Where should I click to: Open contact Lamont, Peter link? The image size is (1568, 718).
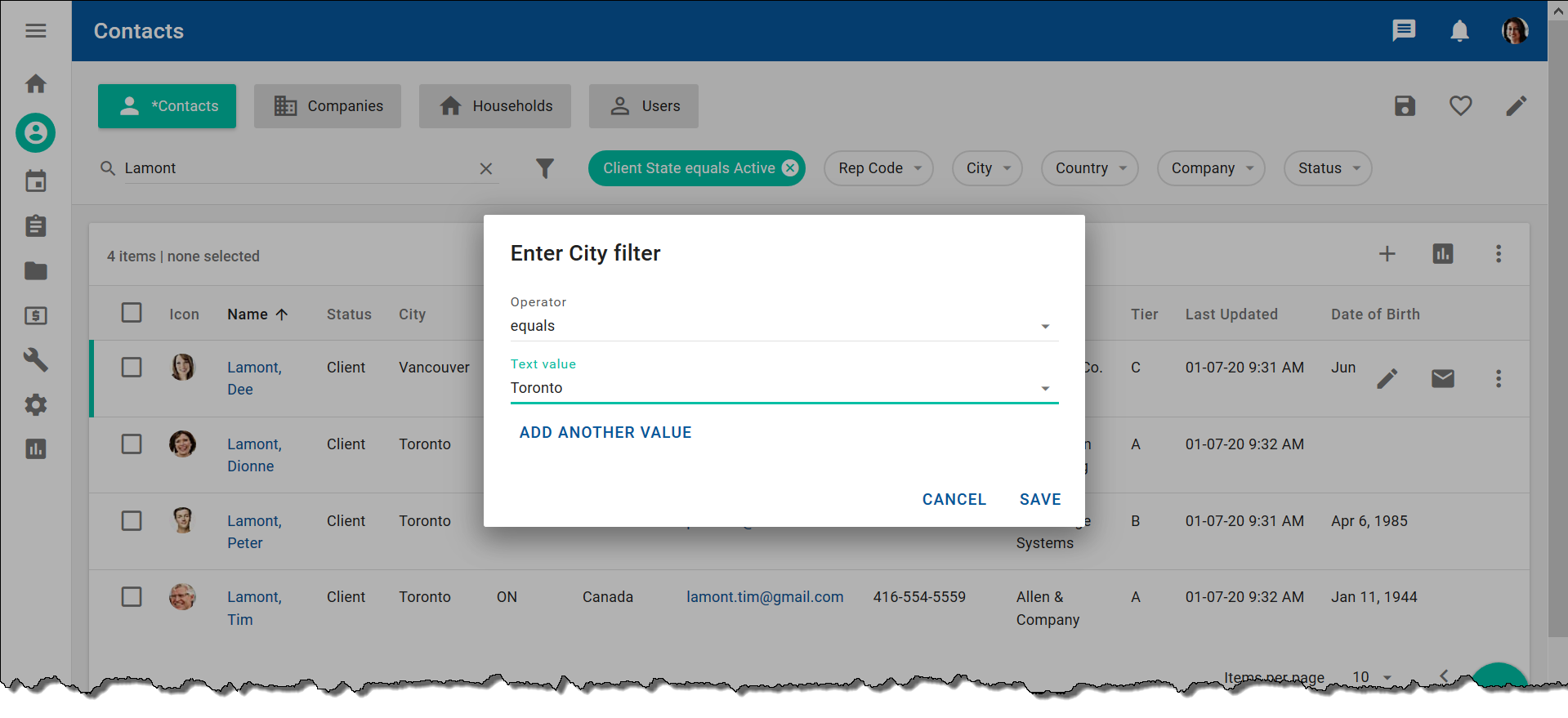click(x=254, y=532)
